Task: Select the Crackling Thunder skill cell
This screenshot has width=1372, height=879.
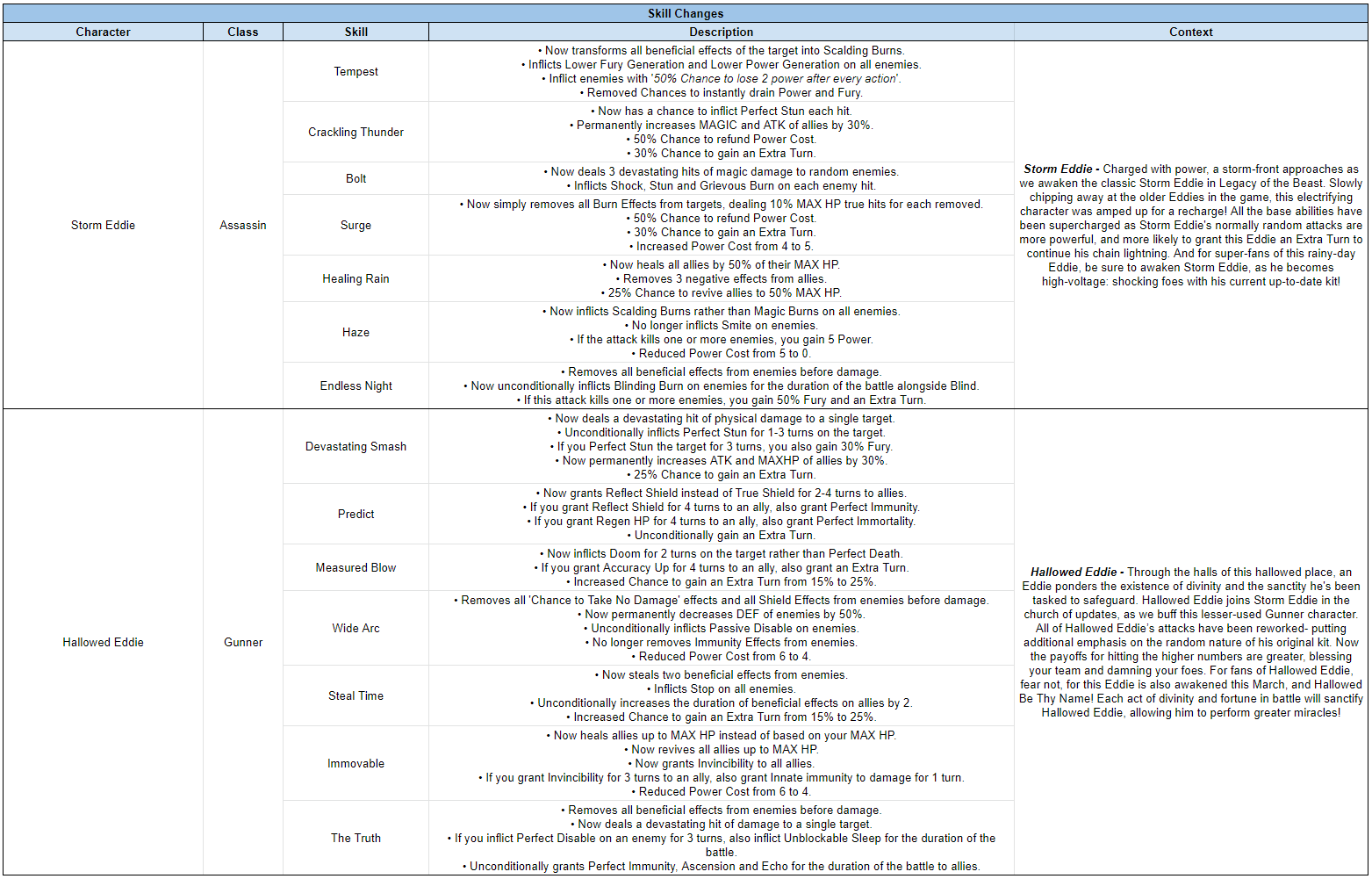Action: [356, 132]
